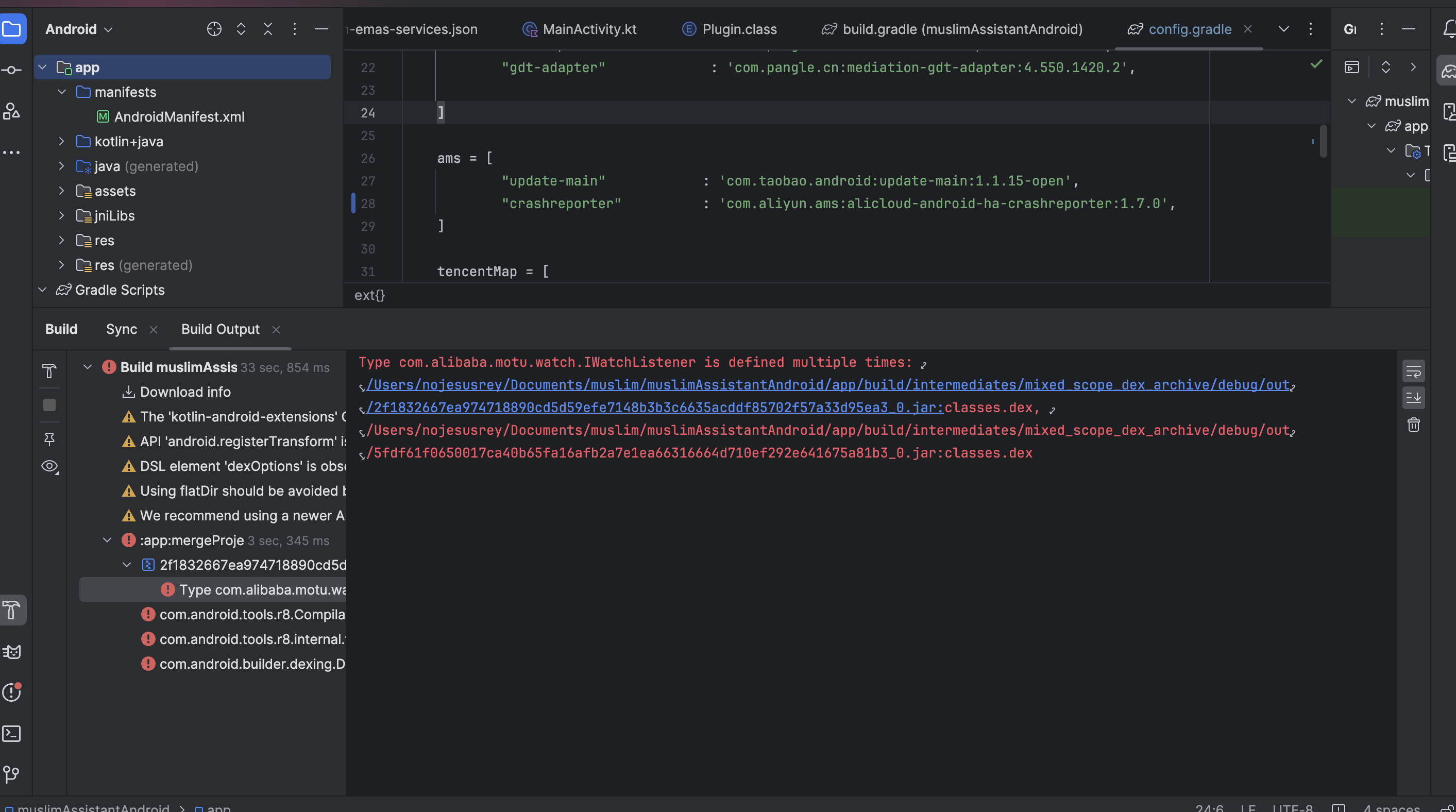Collapse the :app:mergeProje task node
1456x812 pixels.
point(107,540)
